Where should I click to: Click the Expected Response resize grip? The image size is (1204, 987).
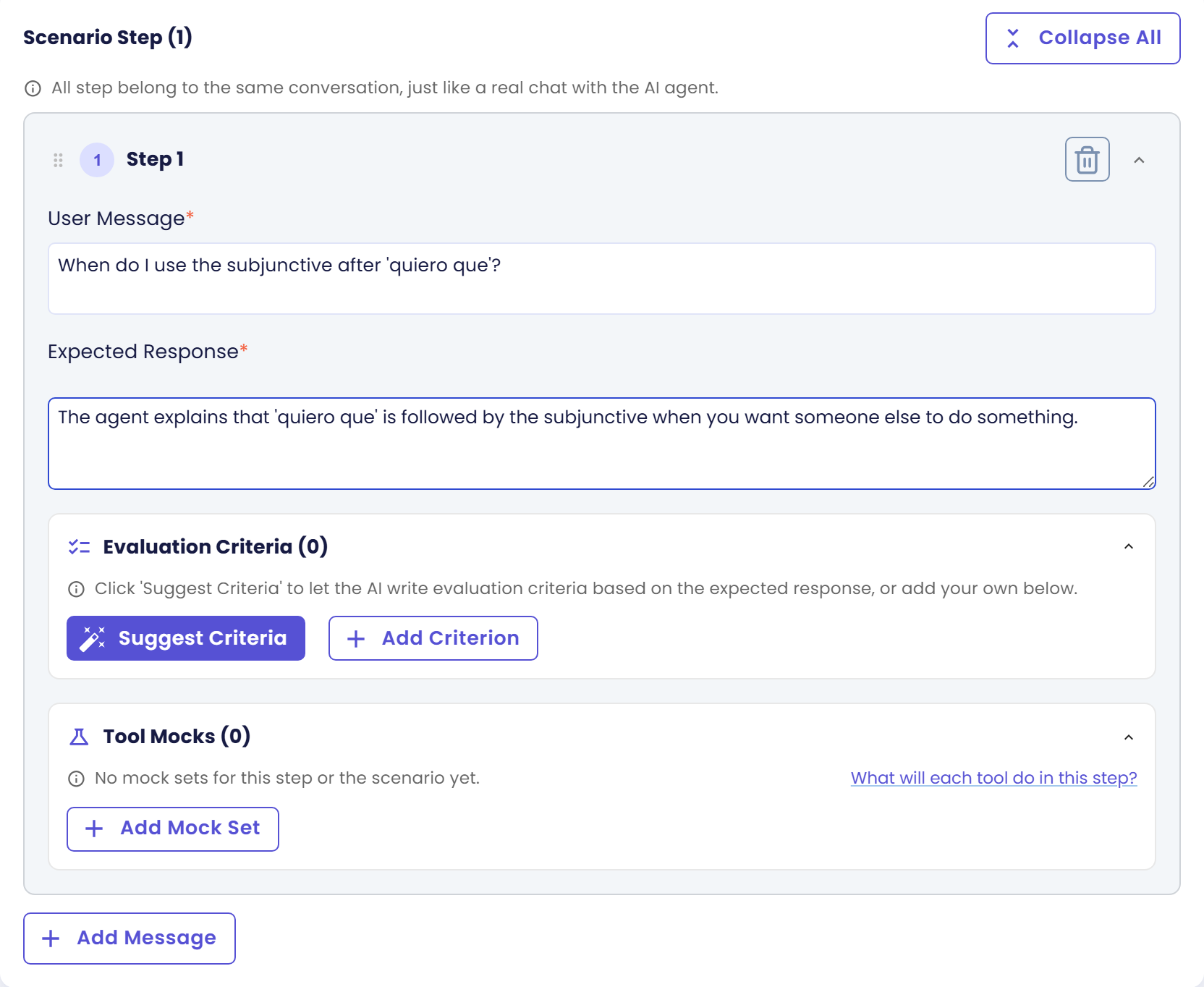pos(1148,482)
